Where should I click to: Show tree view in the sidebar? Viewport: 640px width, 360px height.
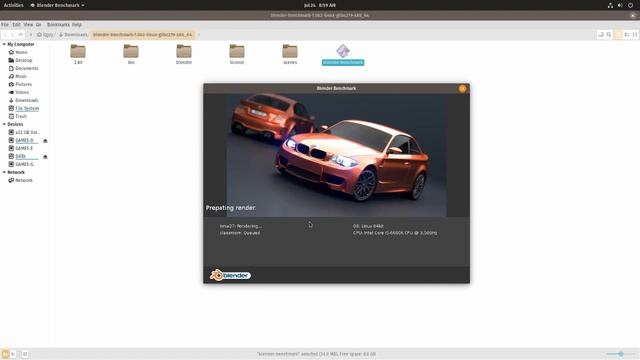pyautogui.click(x=13, y=354)
